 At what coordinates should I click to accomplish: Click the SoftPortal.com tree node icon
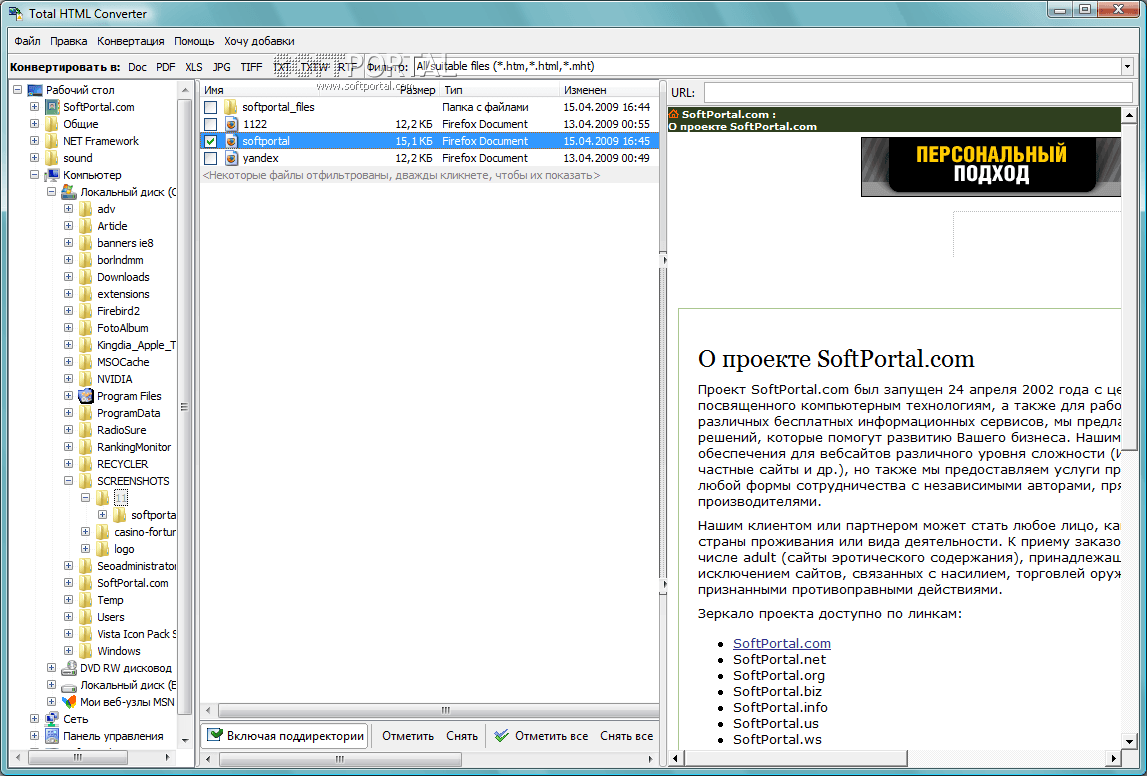[x=51, y=107]
